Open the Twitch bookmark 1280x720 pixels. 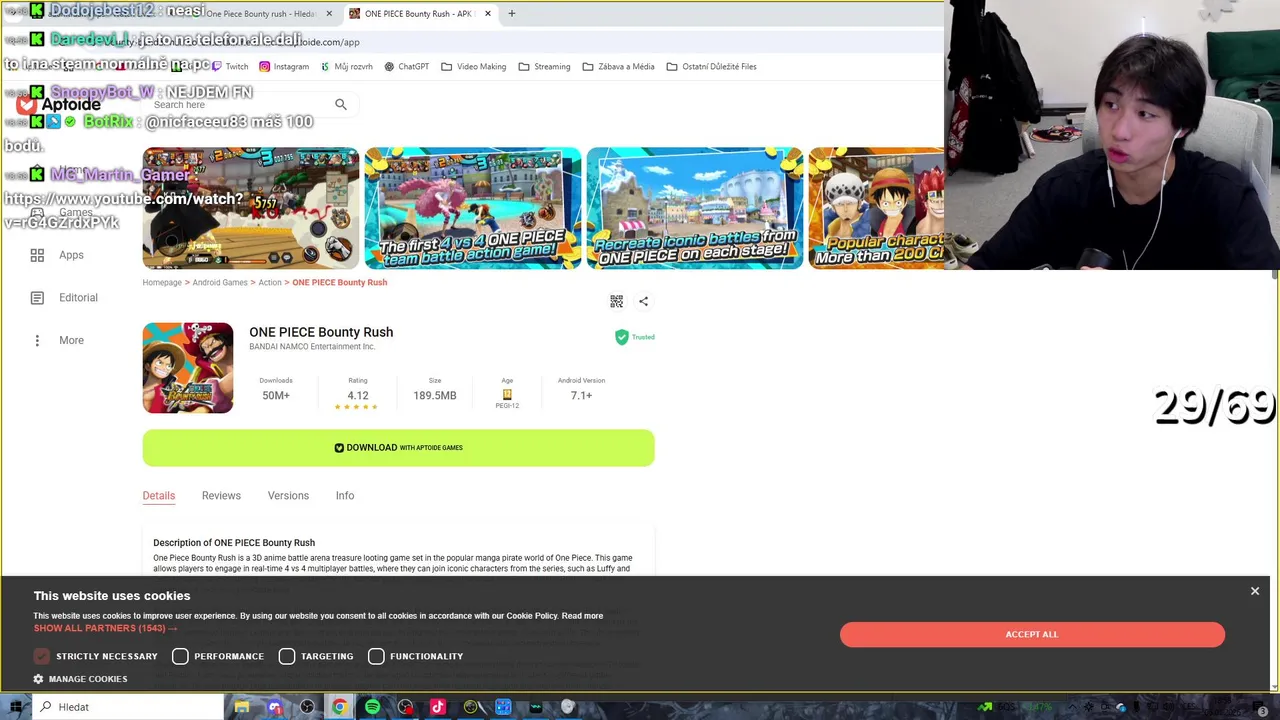pyautogui.click(x=230, y=66)
